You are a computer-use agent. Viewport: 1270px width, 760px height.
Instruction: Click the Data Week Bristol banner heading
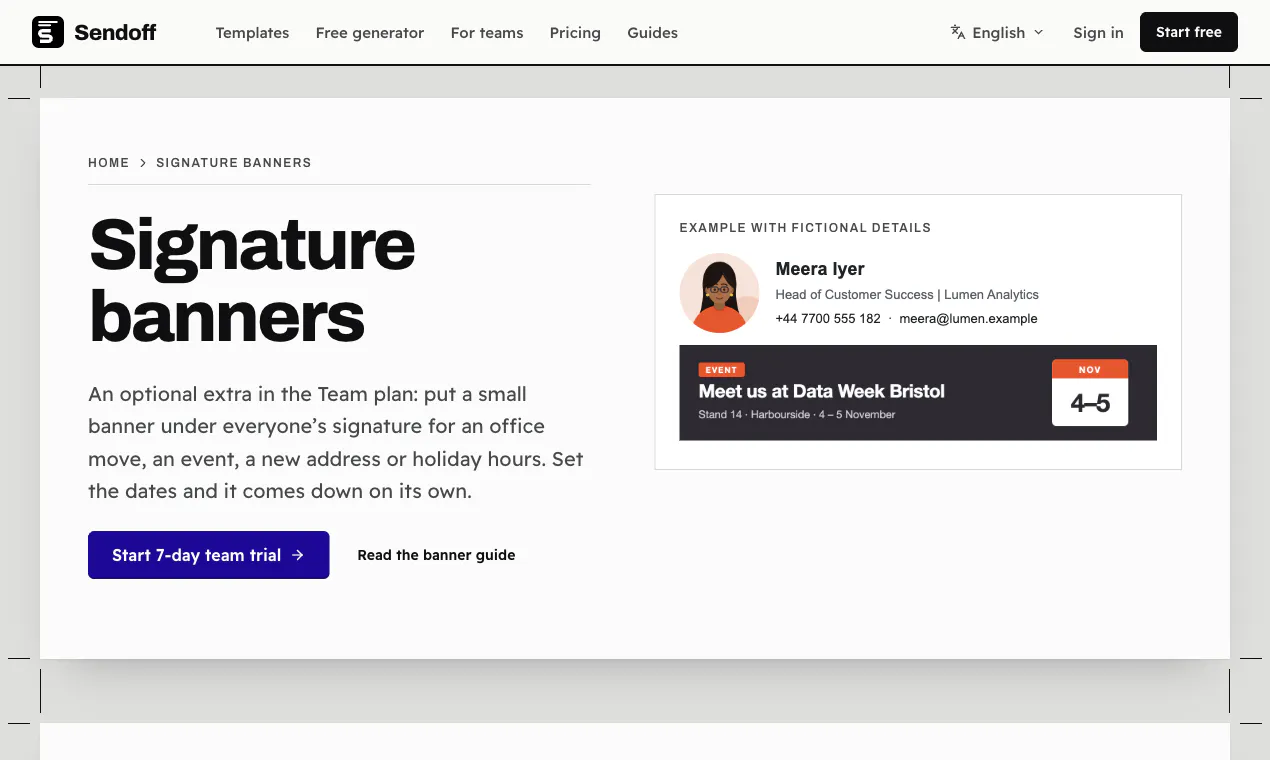822,391
